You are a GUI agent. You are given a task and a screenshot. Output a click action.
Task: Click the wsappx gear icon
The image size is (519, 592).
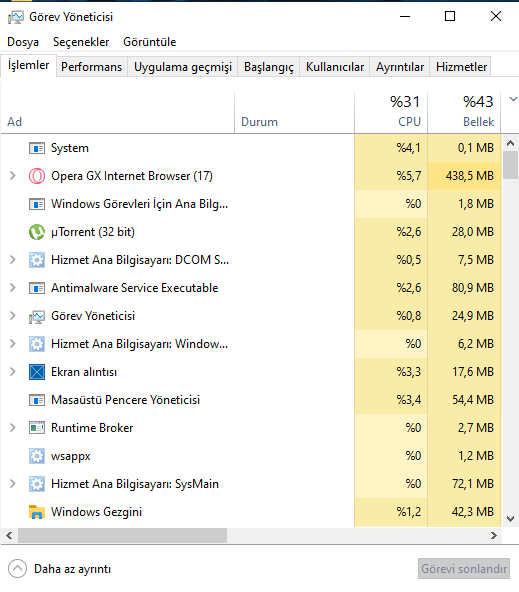[37, 456]
